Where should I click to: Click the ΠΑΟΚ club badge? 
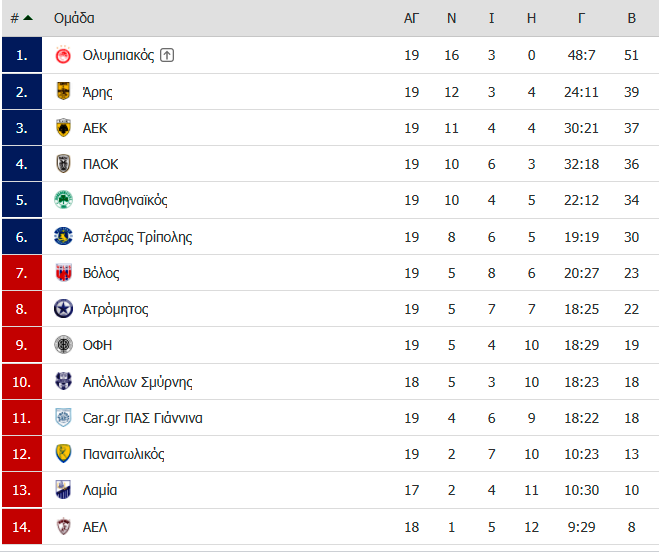coord(63,164)
